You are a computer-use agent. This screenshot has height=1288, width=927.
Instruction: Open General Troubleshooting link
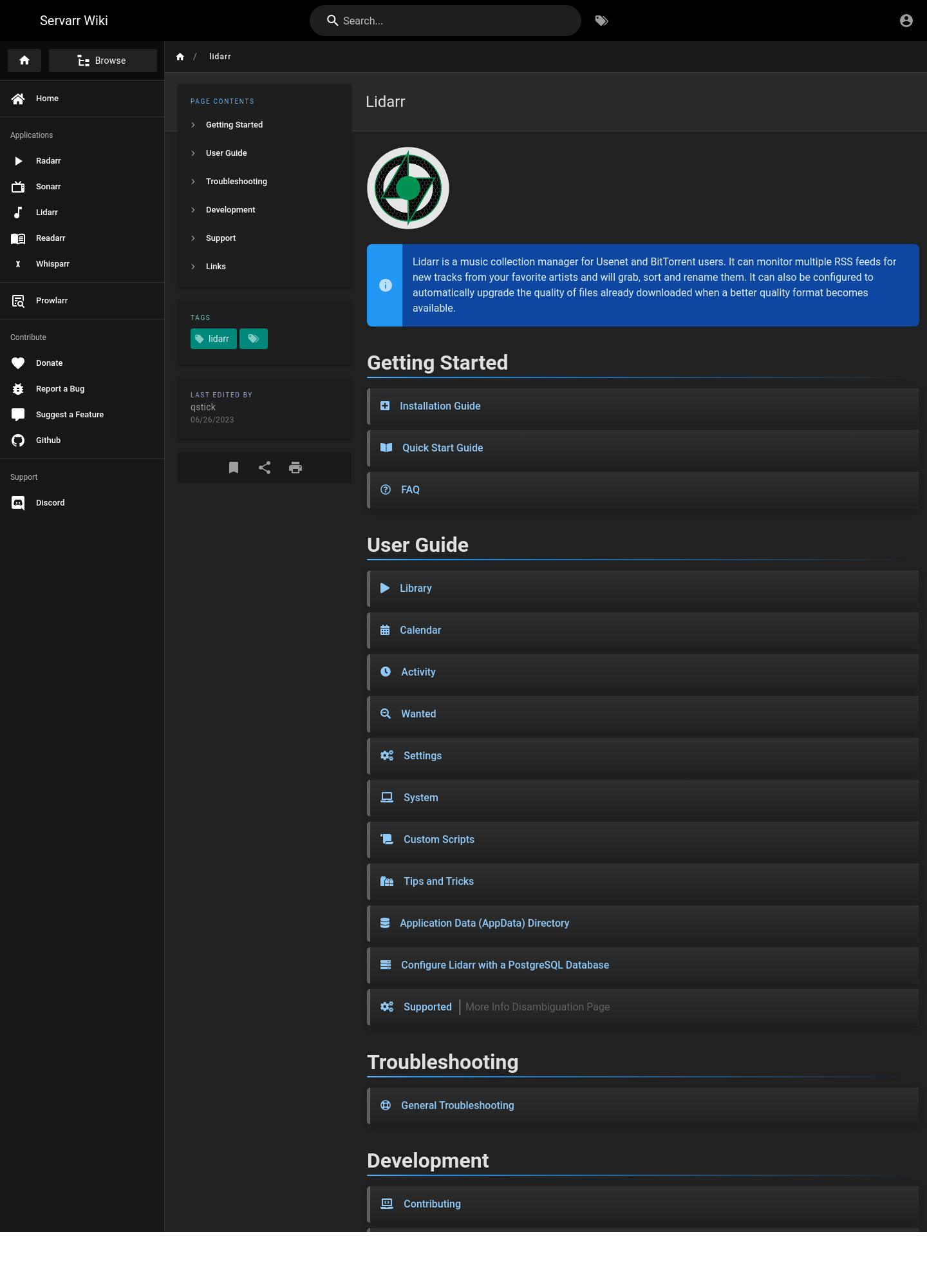click(x=457, y=1106)
